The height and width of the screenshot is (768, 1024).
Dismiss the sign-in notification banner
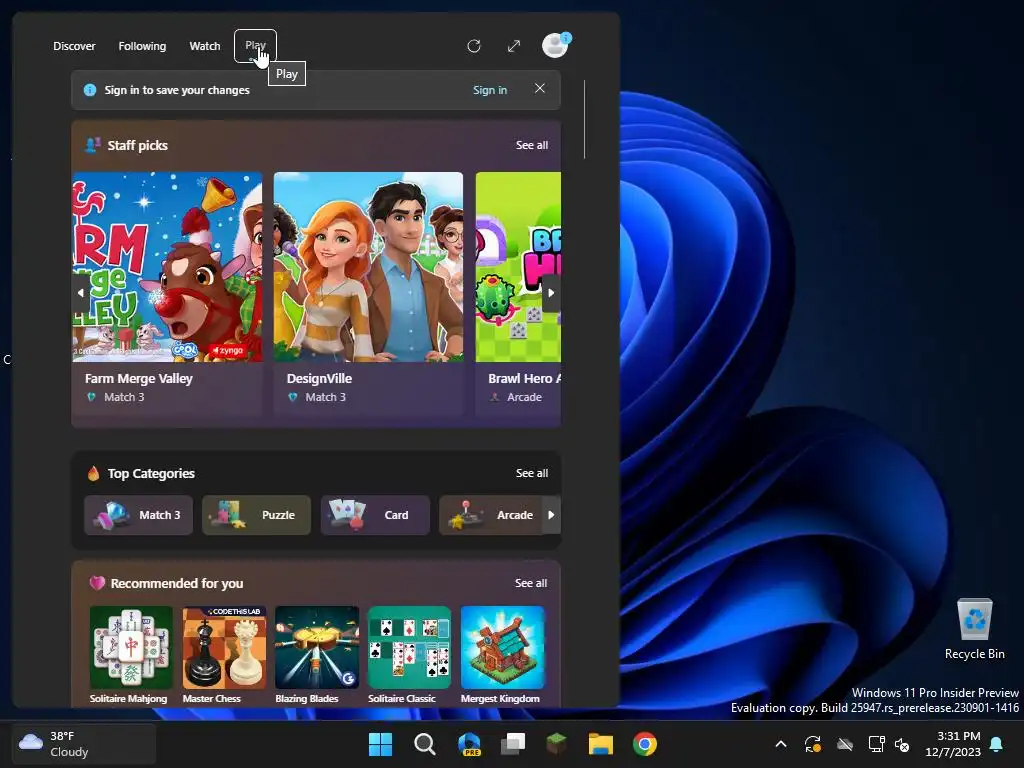coord(539,88)
